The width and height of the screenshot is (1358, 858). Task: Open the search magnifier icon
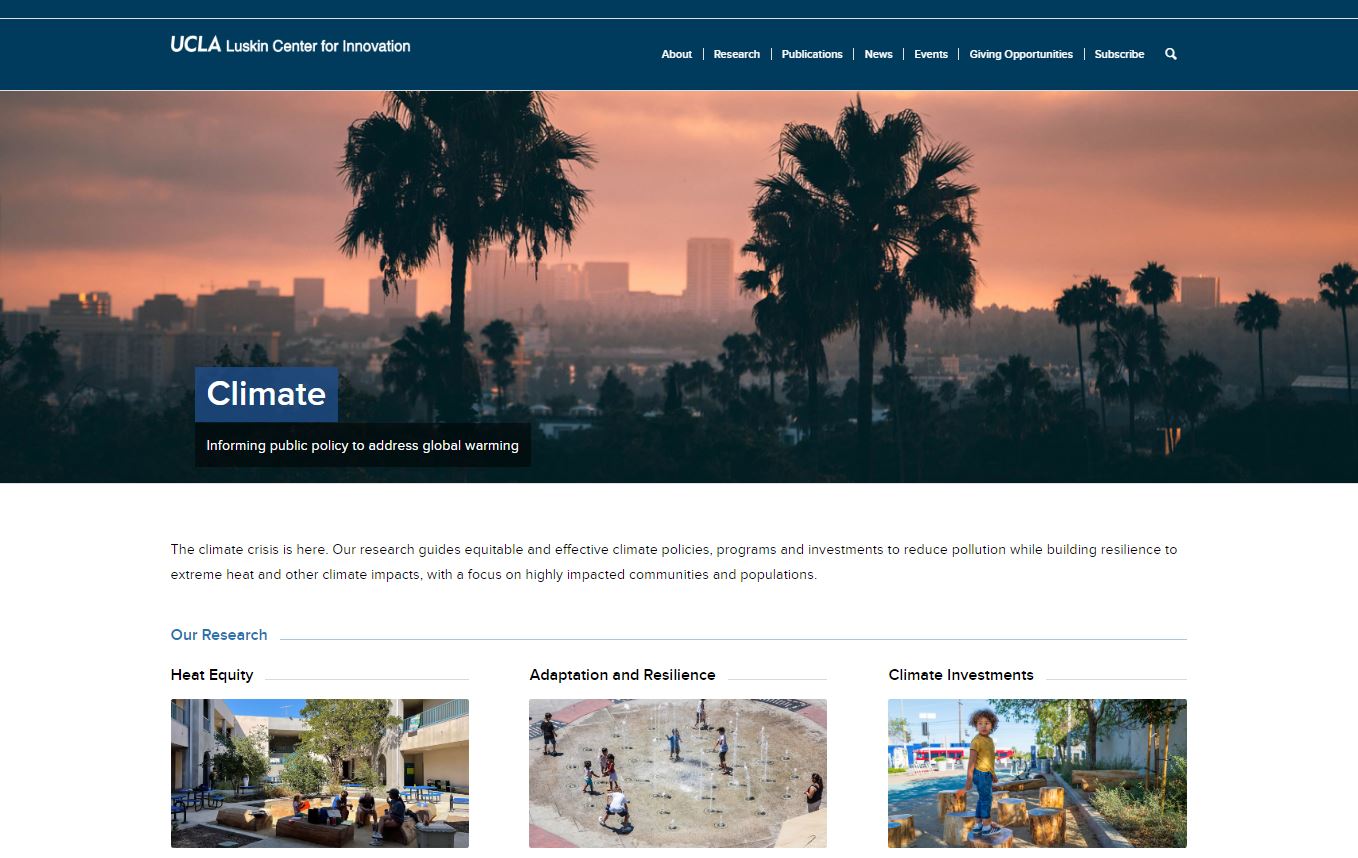point(1171,54)
